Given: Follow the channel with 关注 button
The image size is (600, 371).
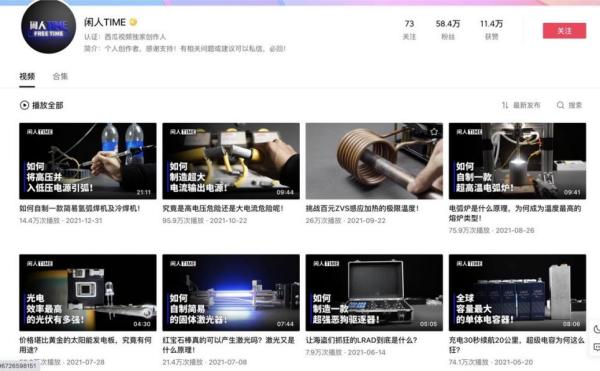Looking at the screenshot, I should 564,31.
